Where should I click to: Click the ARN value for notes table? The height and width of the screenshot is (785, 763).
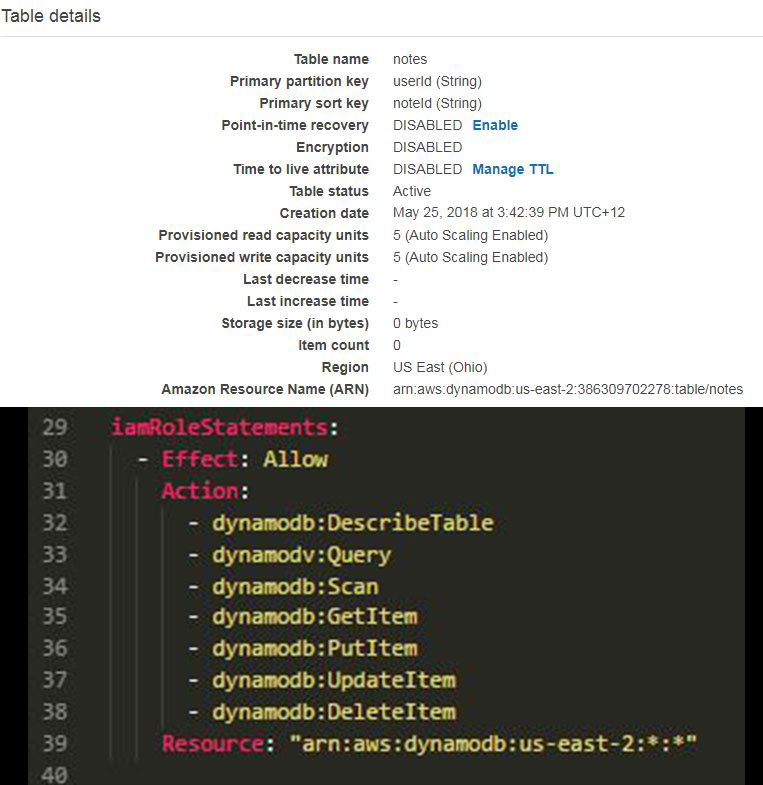tap(568, 389)
